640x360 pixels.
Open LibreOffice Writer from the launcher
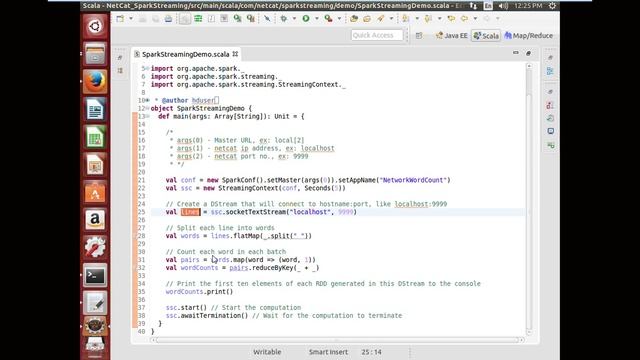tap(95, 109)
